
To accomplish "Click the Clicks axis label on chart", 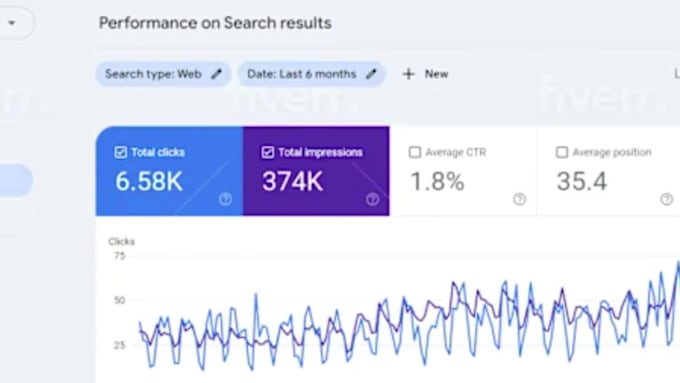I will [121, 242].
